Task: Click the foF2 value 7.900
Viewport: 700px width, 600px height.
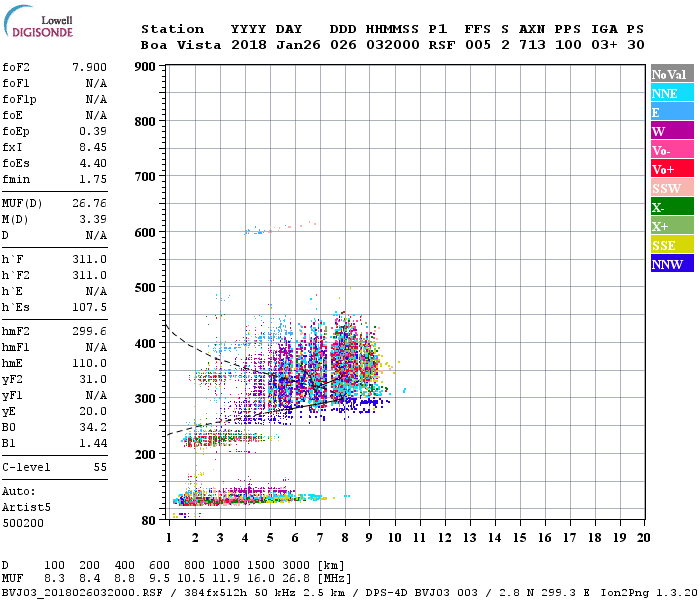Action: point(89,67)
